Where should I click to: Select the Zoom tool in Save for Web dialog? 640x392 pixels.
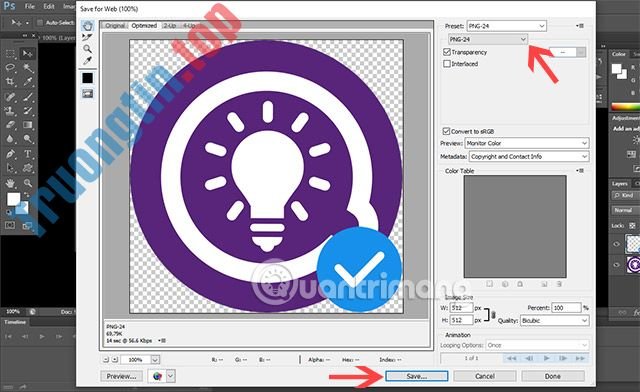87,49
